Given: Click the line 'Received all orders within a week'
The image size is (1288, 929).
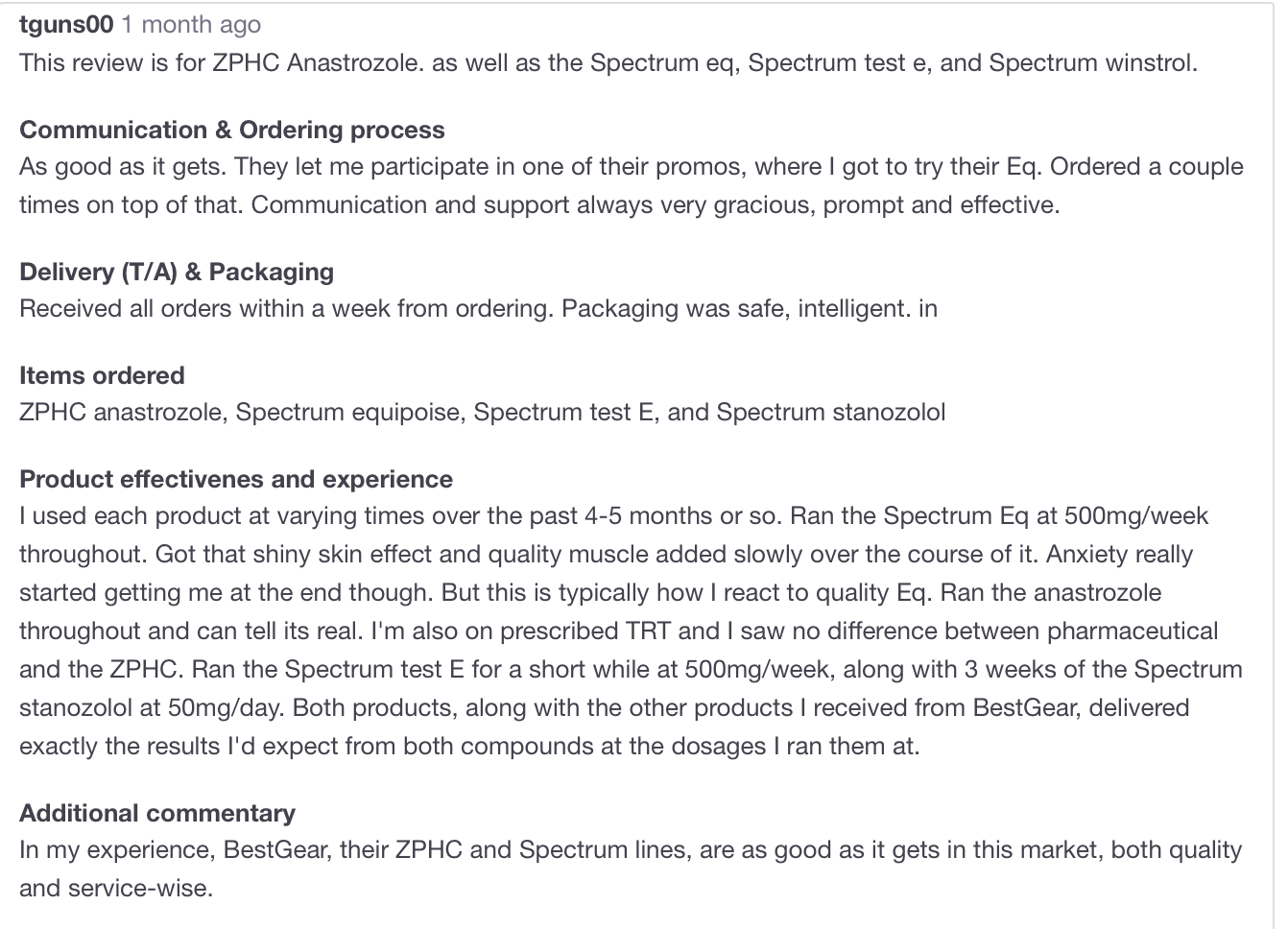Looking at the screenshot, I should pos(479,309).
